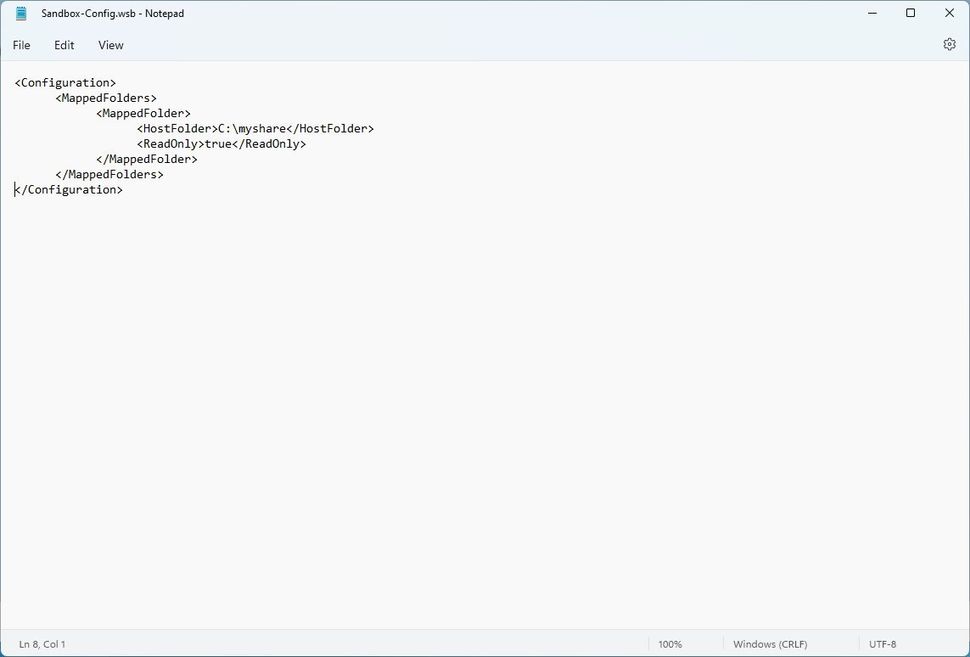Viewport: 970px width, 657px height.
Task: Open the View menu
Action: 110,45
